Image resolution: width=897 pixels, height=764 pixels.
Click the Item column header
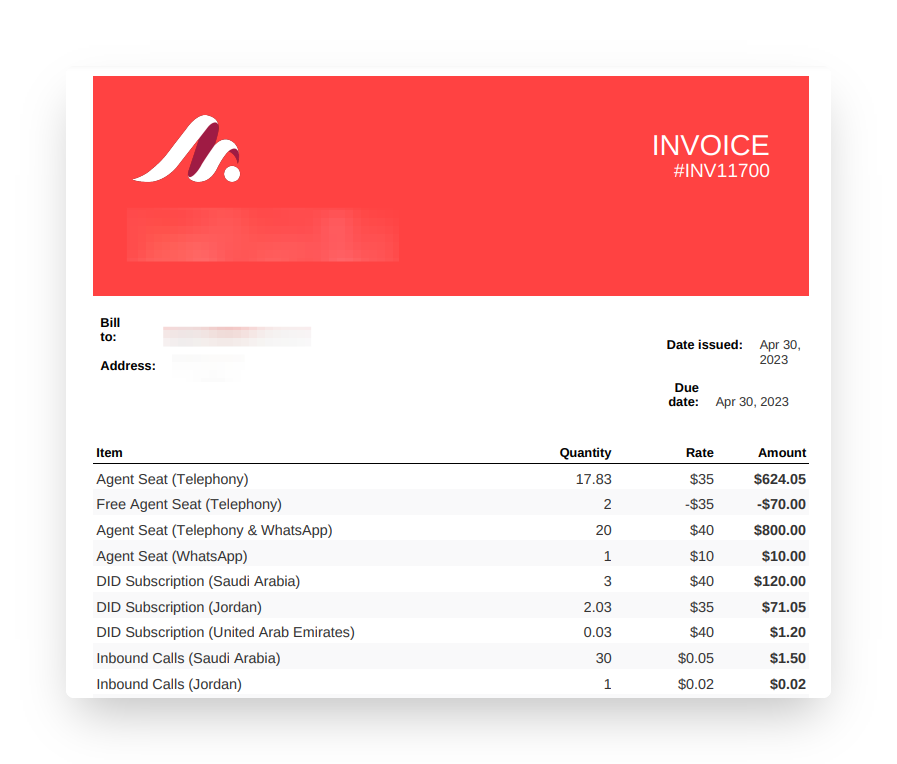109,452
